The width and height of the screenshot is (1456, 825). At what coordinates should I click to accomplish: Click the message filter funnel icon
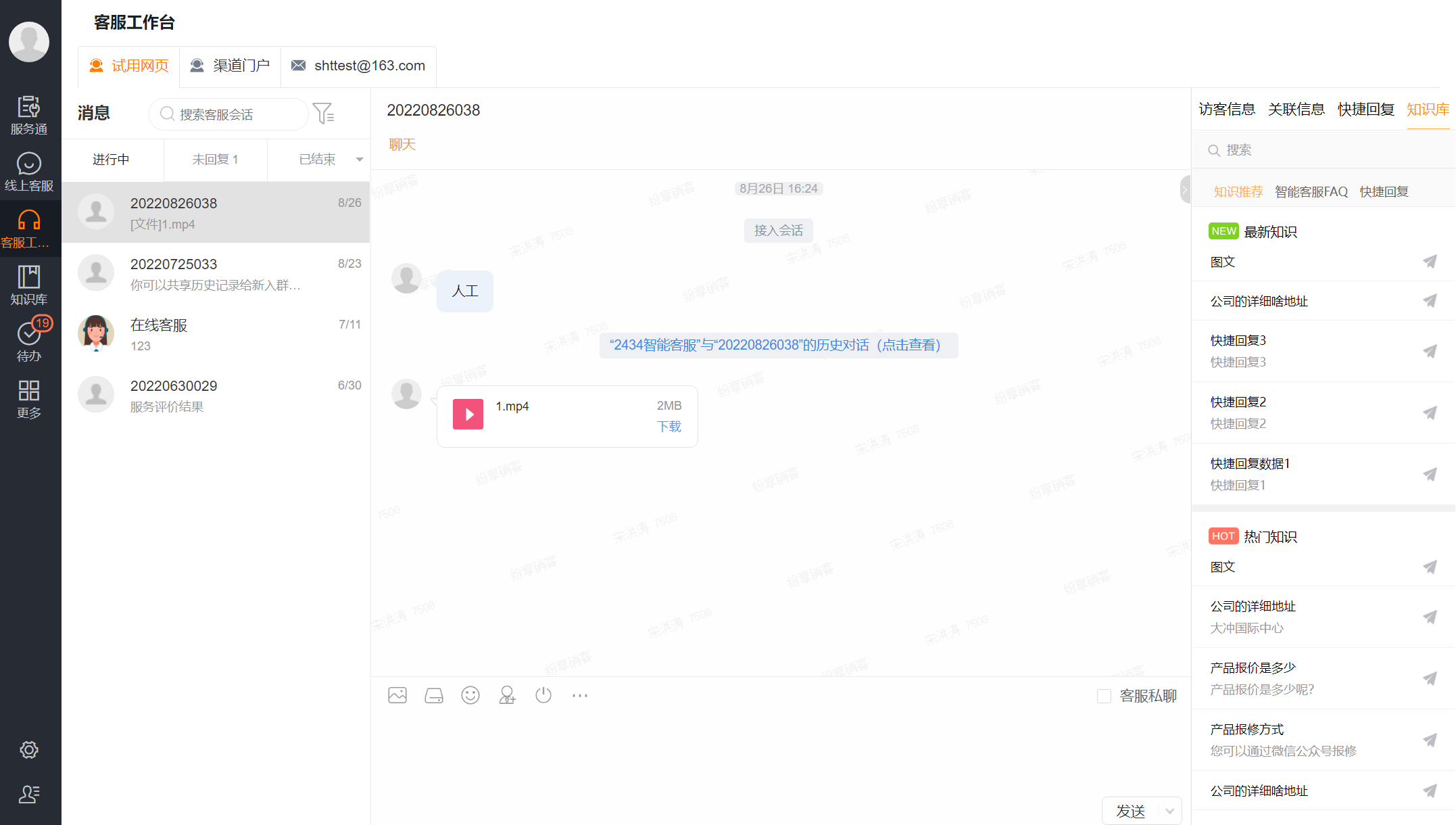[324, 114]
